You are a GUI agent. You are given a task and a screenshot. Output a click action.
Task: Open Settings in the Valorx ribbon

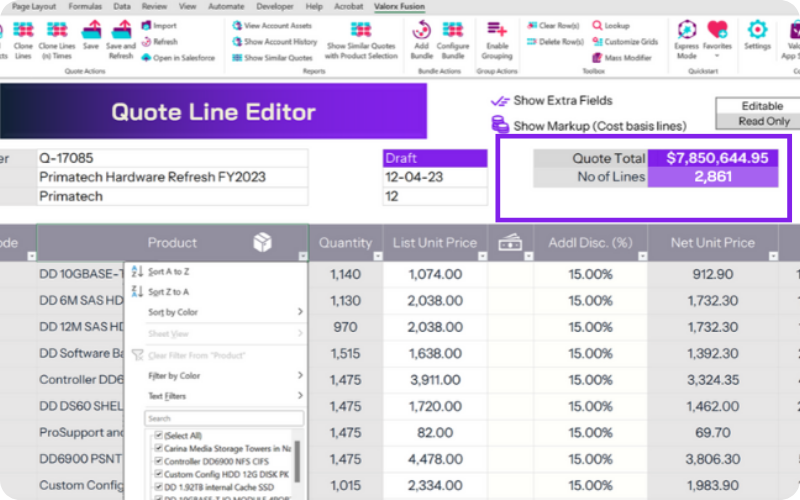[x=757, y=35]
